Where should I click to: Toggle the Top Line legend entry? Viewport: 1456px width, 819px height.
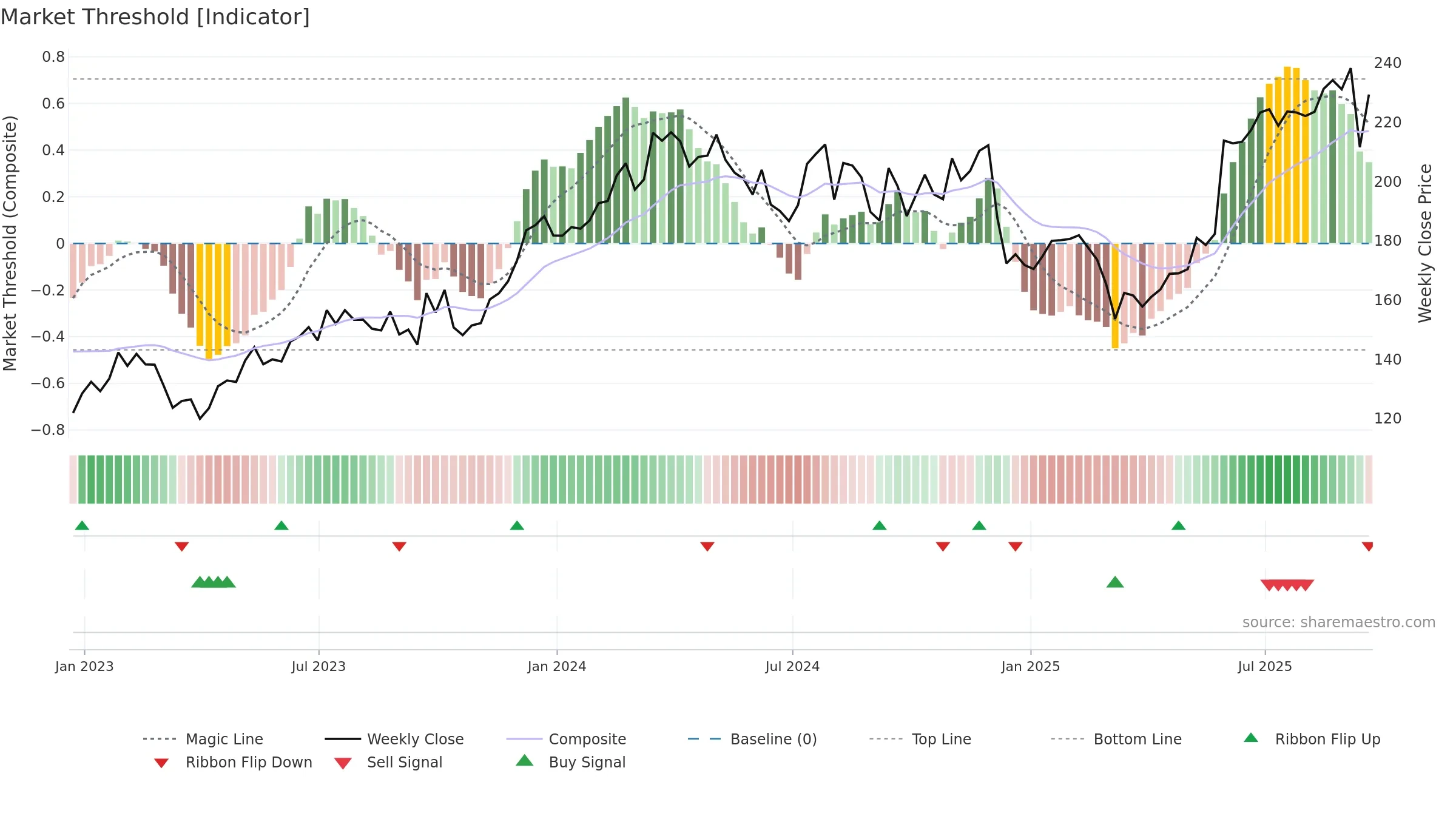(x=920, y=739)
